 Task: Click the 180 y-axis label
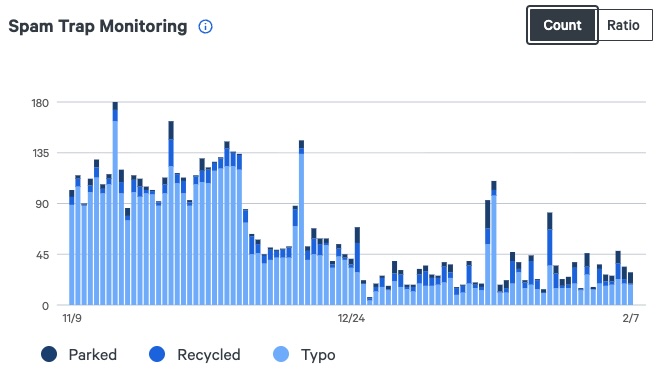(40, 103)
